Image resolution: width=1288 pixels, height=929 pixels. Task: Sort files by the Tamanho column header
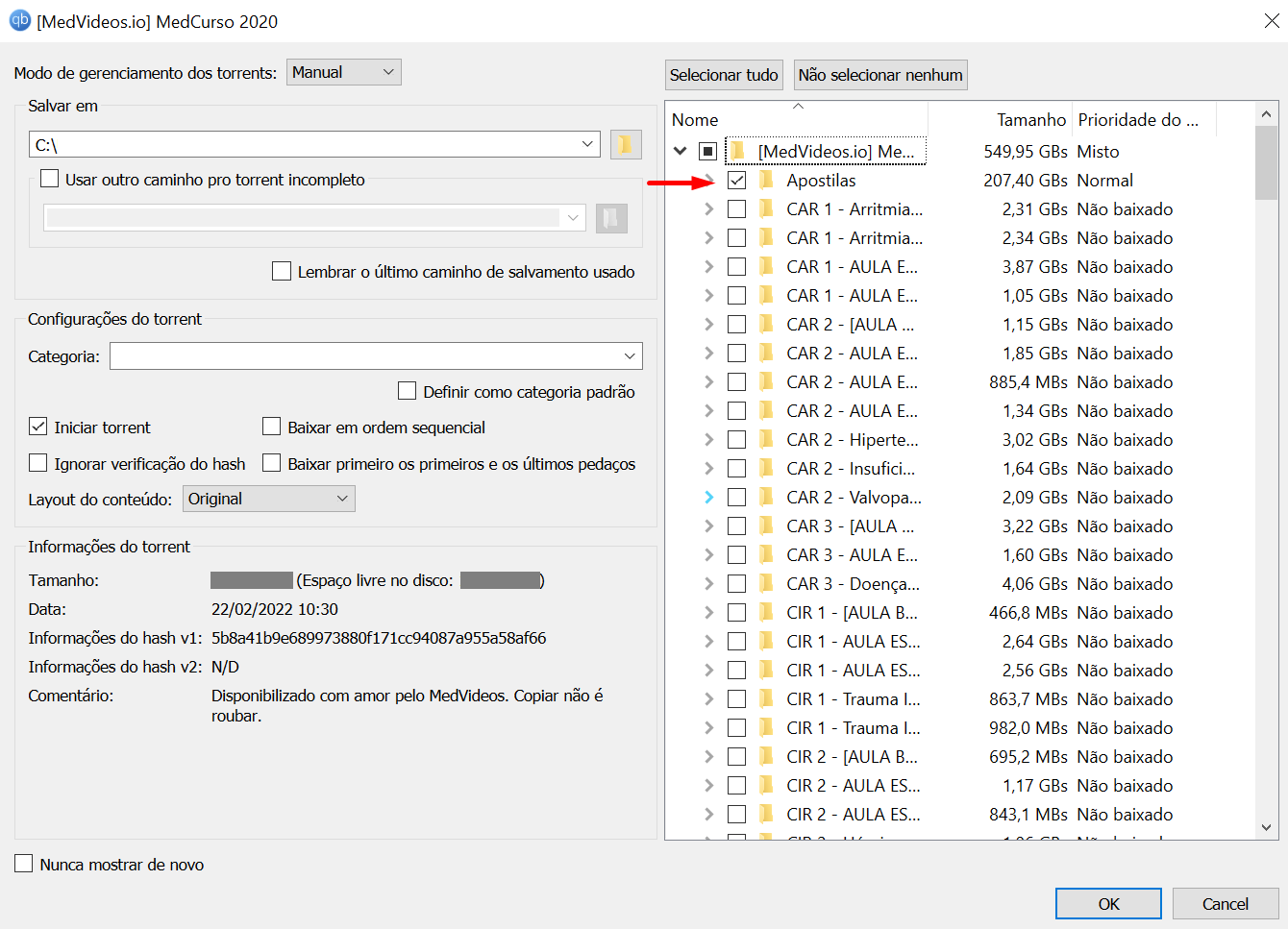click(1030, 120)
